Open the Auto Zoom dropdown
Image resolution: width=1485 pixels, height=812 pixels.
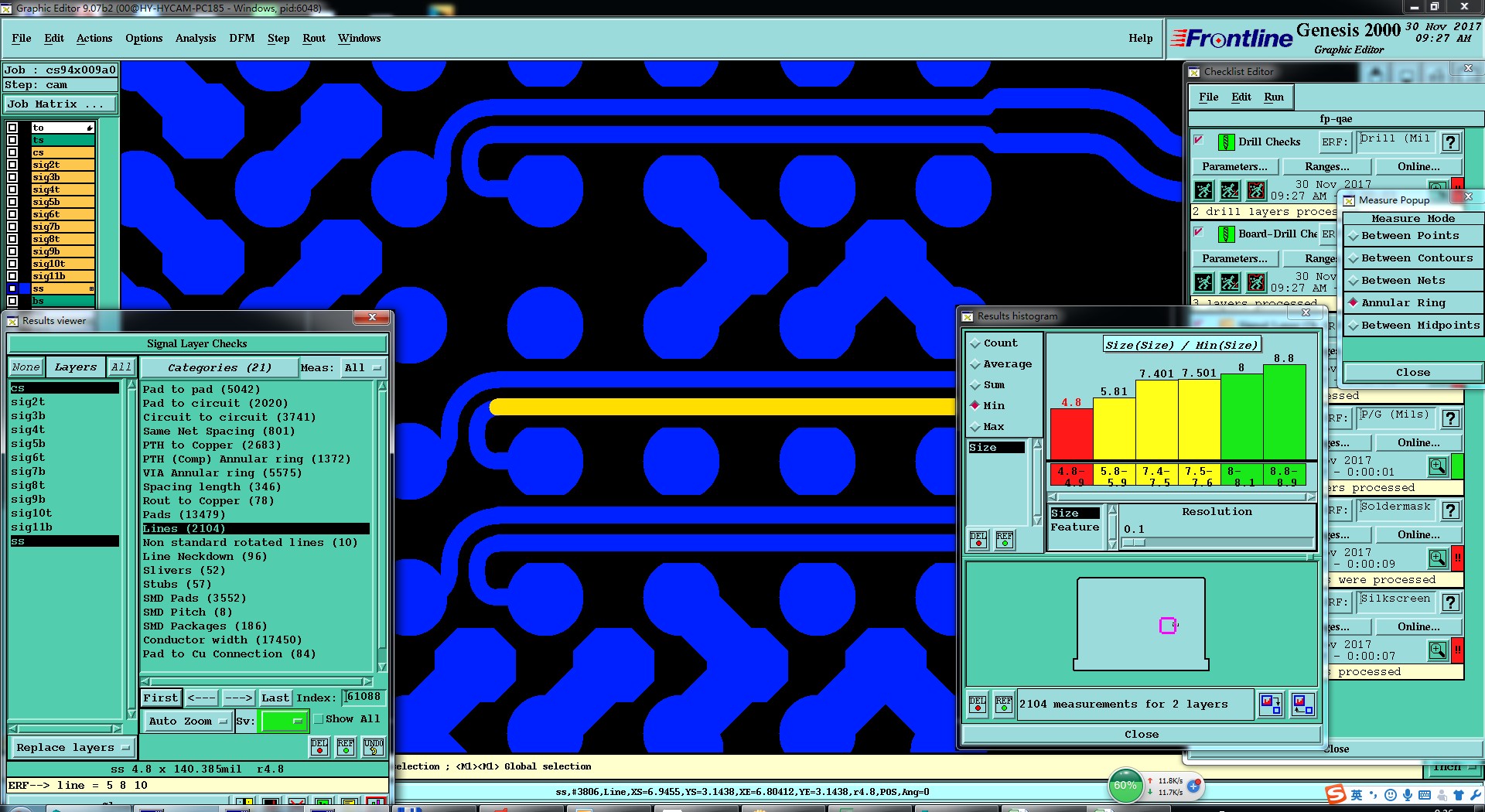tap(188, 722)
